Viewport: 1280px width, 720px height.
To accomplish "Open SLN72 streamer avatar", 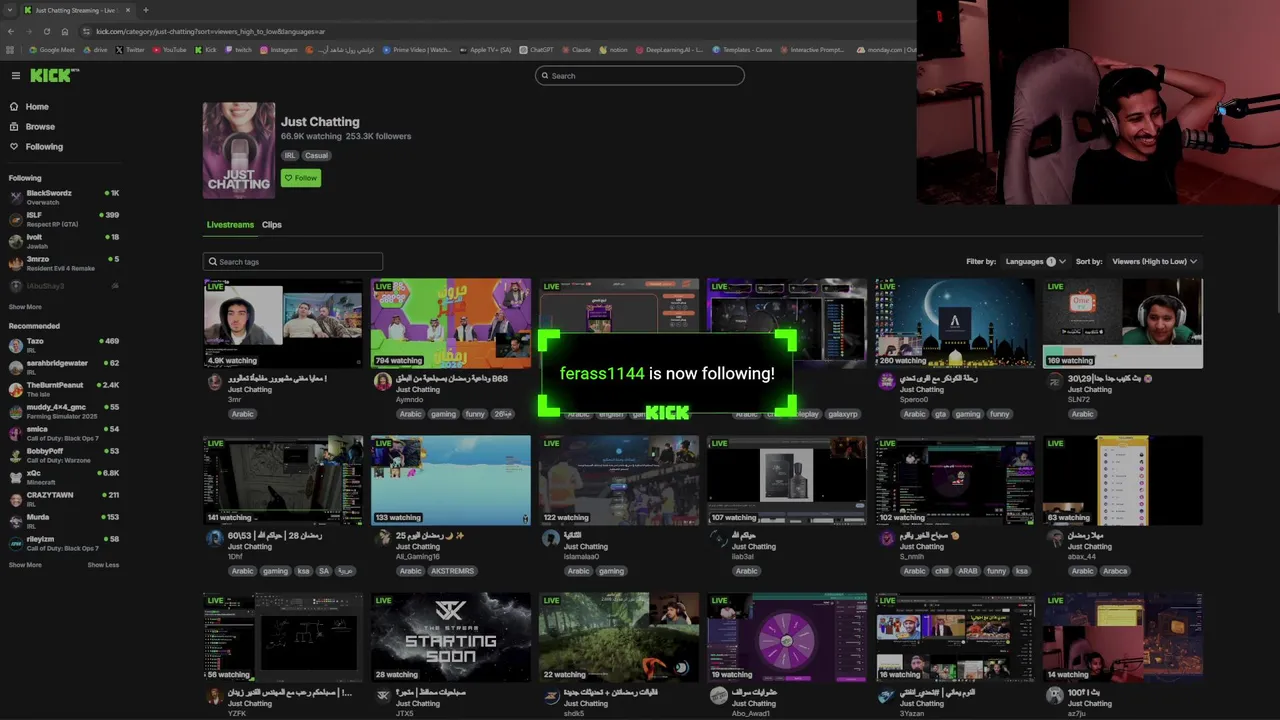I will (1054, 382).
